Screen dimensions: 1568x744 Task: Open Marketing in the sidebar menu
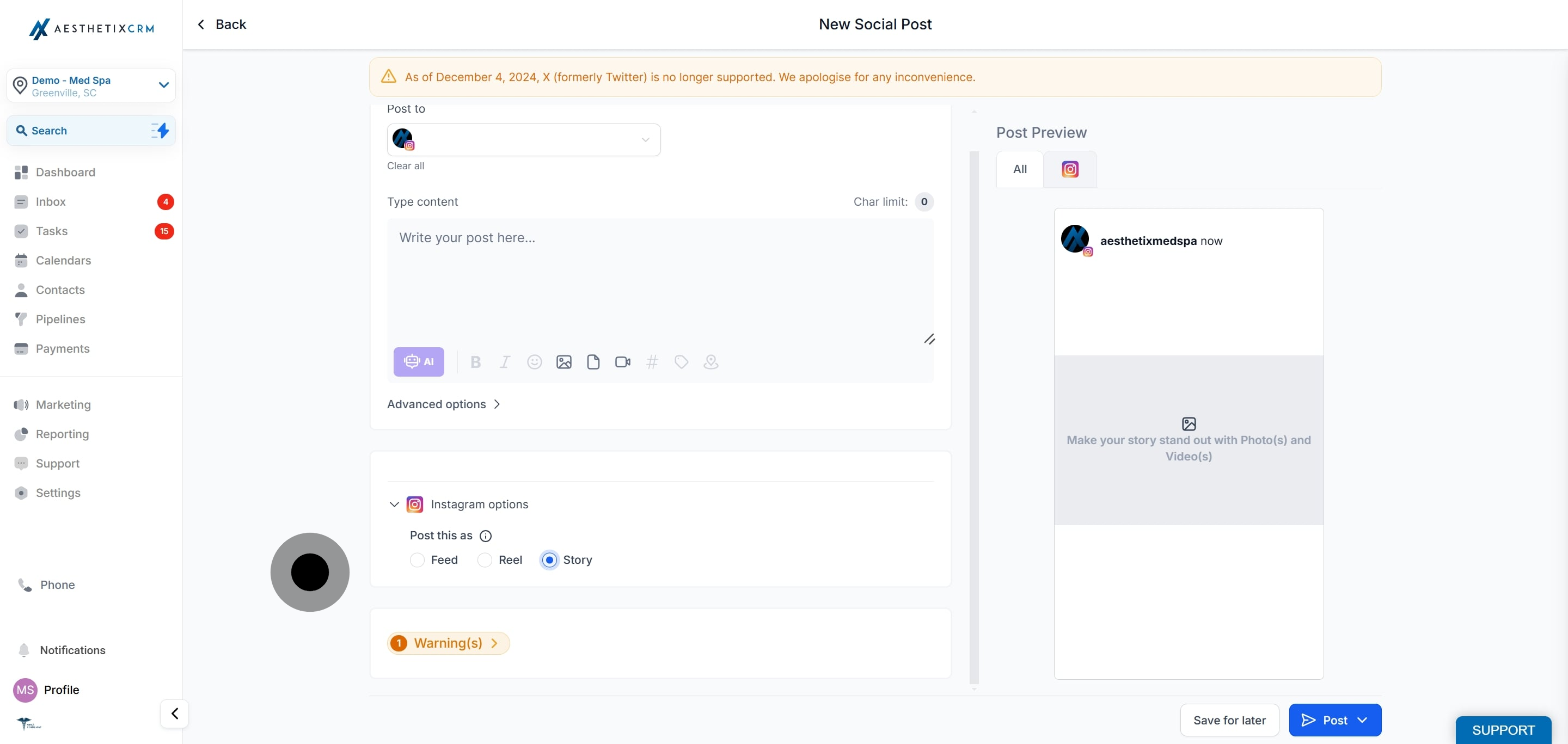click(63, 404)
